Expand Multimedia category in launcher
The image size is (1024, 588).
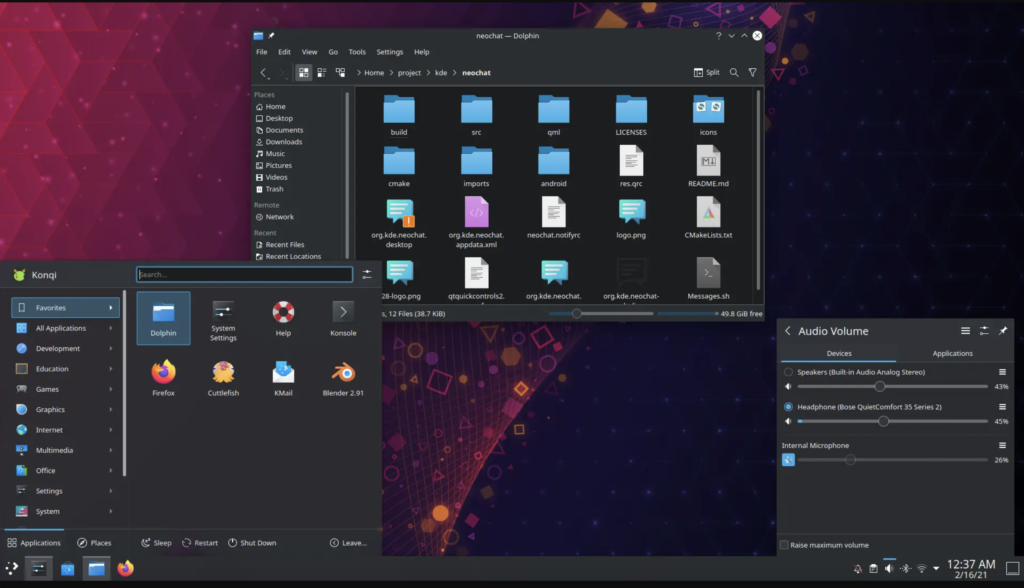click(x=65, y=450)
